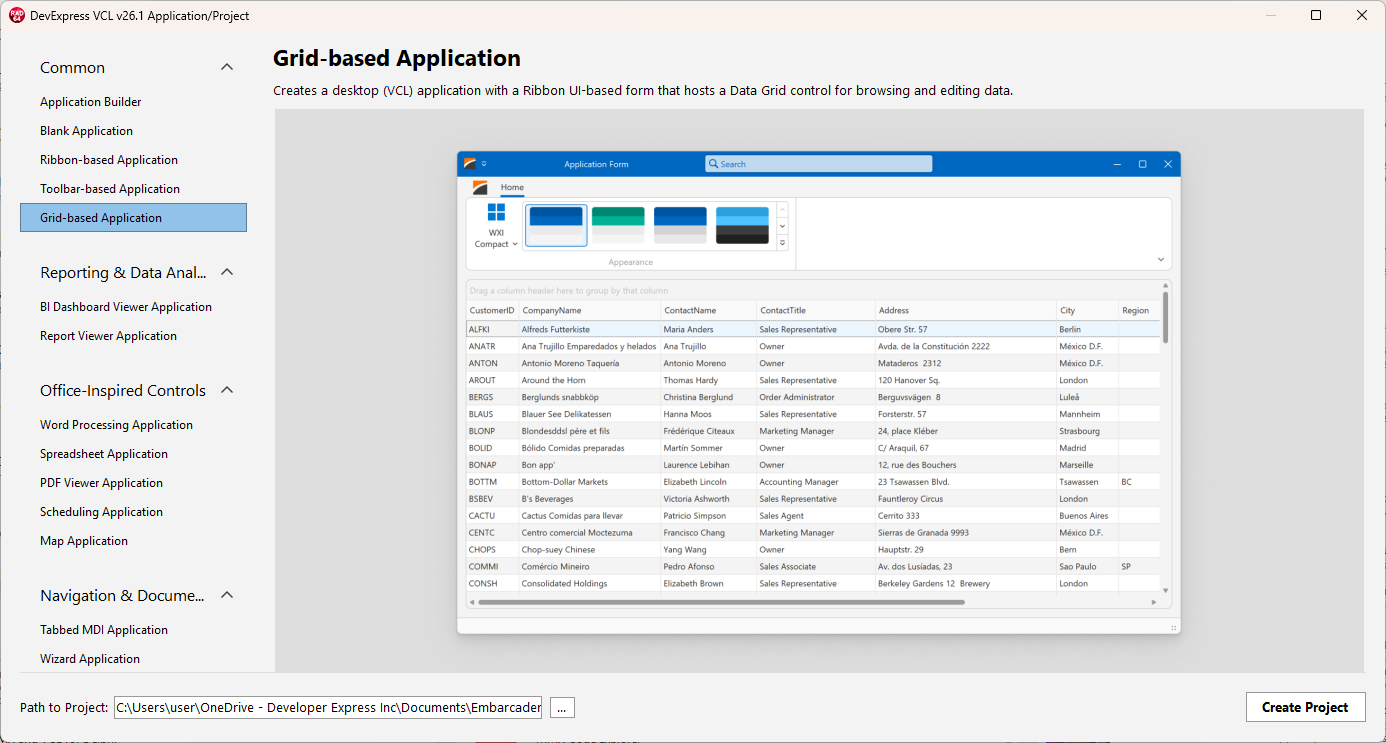
Task: Click the Create Project button
Action: coord(1305,707)
